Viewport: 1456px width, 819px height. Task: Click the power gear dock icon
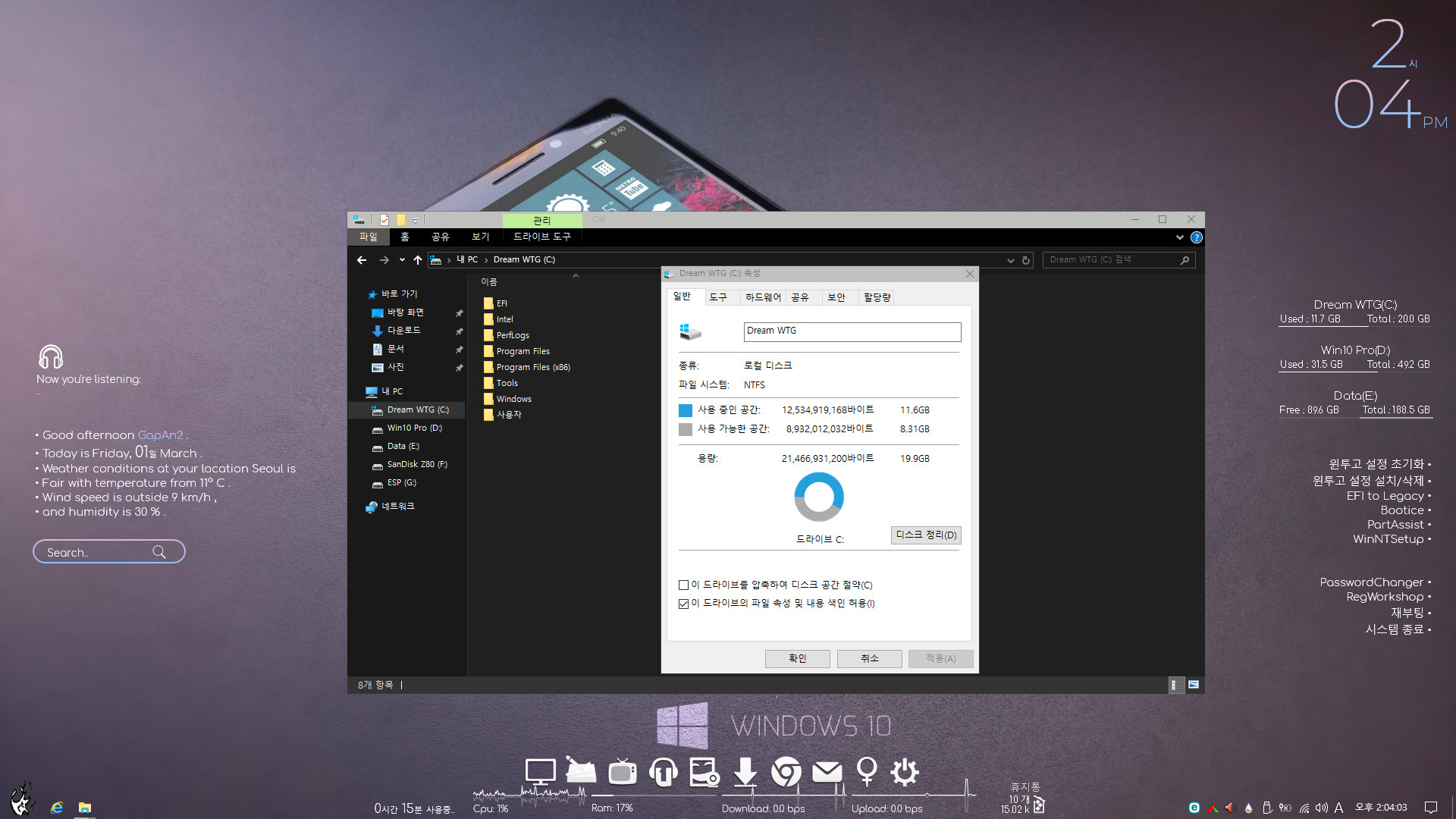[905, 772]
